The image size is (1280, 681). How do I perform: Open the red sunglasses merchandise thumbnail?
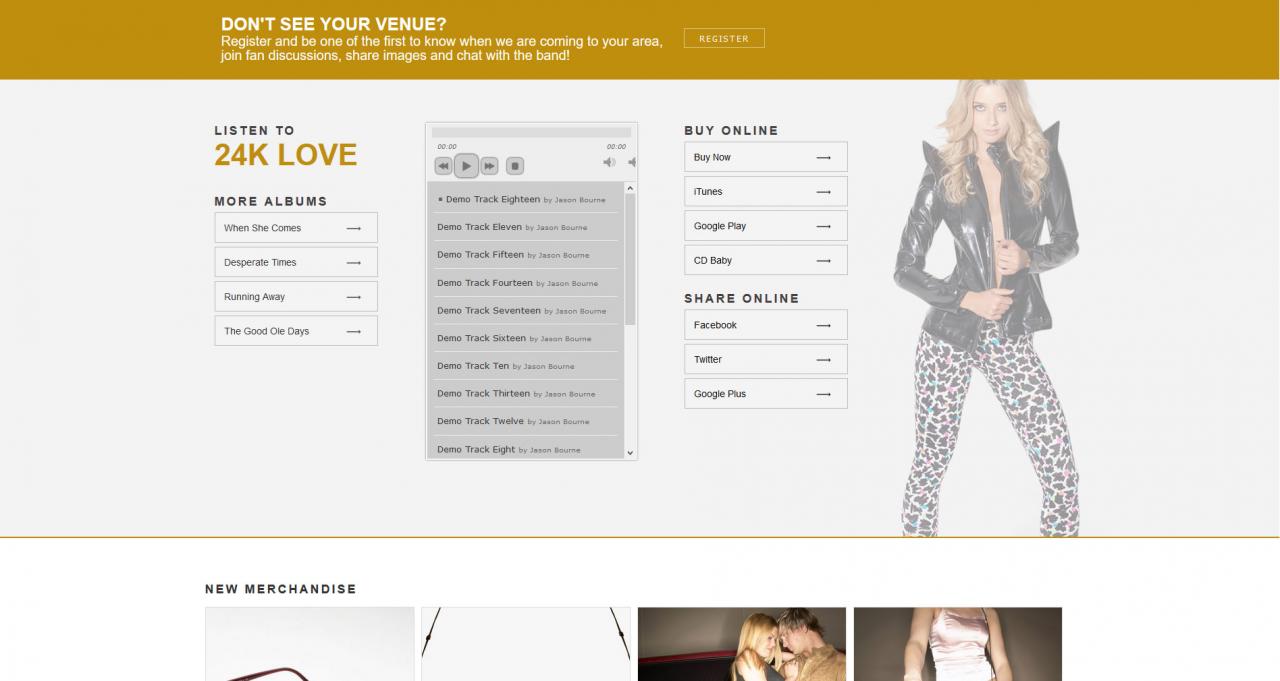(310, 644)
